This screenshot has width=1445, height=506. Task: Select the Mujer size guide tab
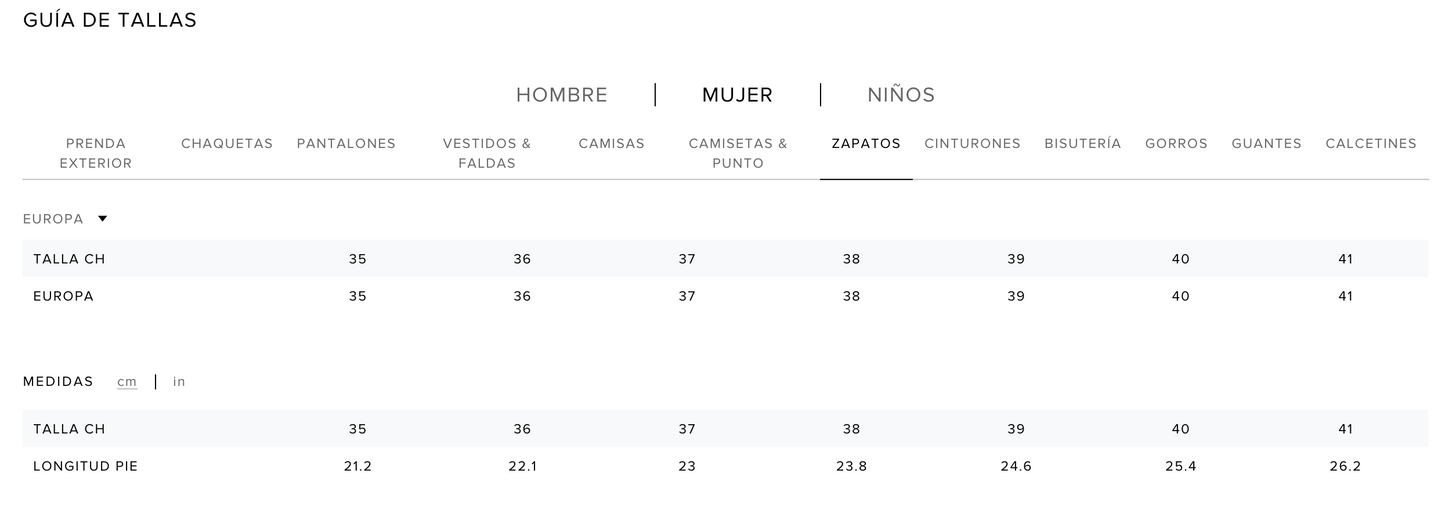(x=737, y=95)
